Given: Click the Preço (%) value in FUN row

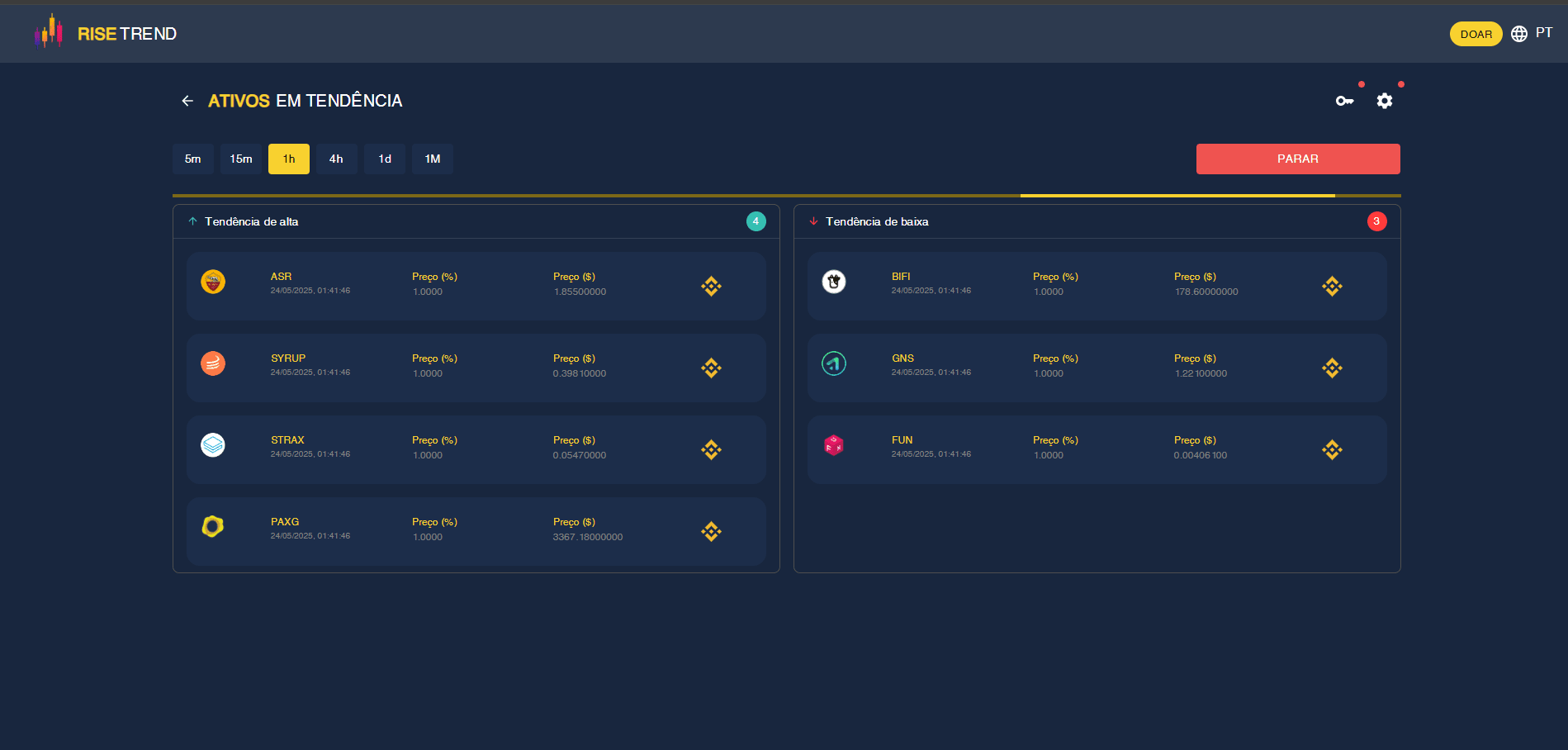Looking at the screenshot, I should [x=1049, y=455].
